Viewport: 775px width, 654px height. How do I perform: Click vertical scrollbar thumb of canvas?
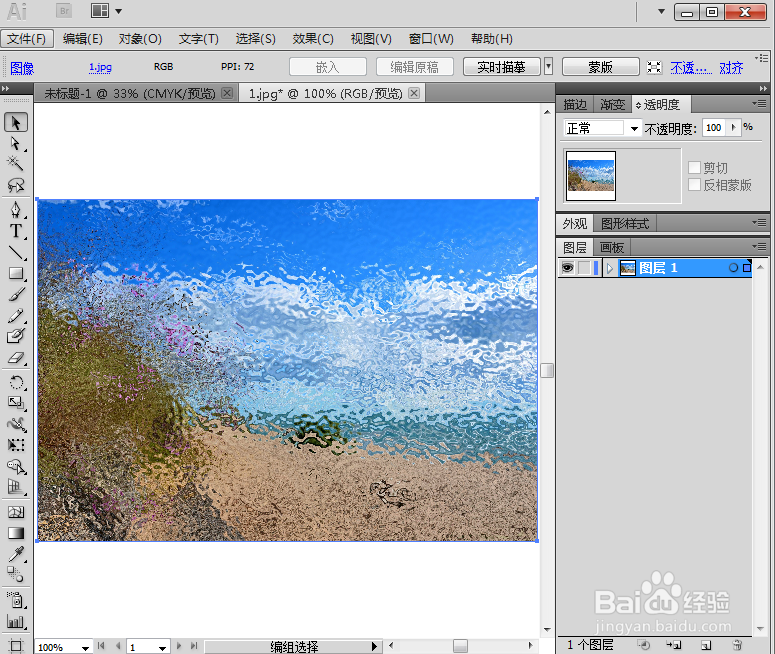click(547, 370)
